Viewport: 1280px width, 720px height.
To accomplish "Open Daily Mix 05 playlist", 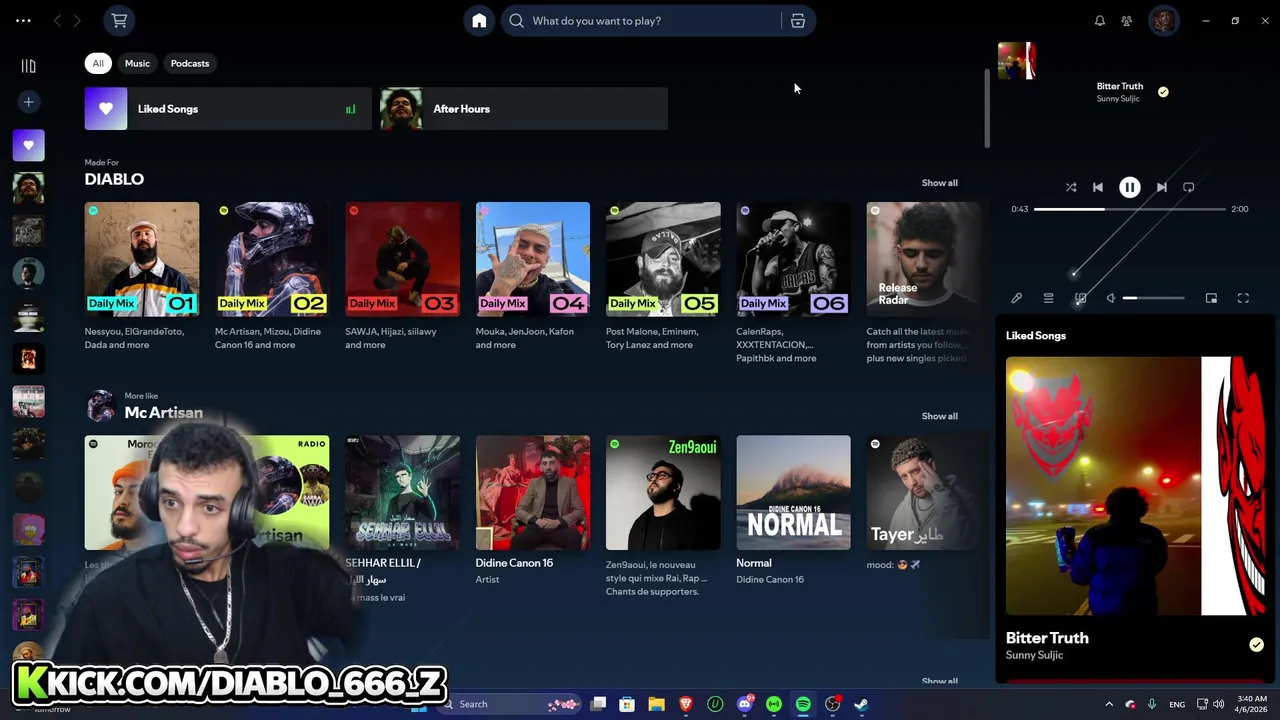I will click(663, 278).
